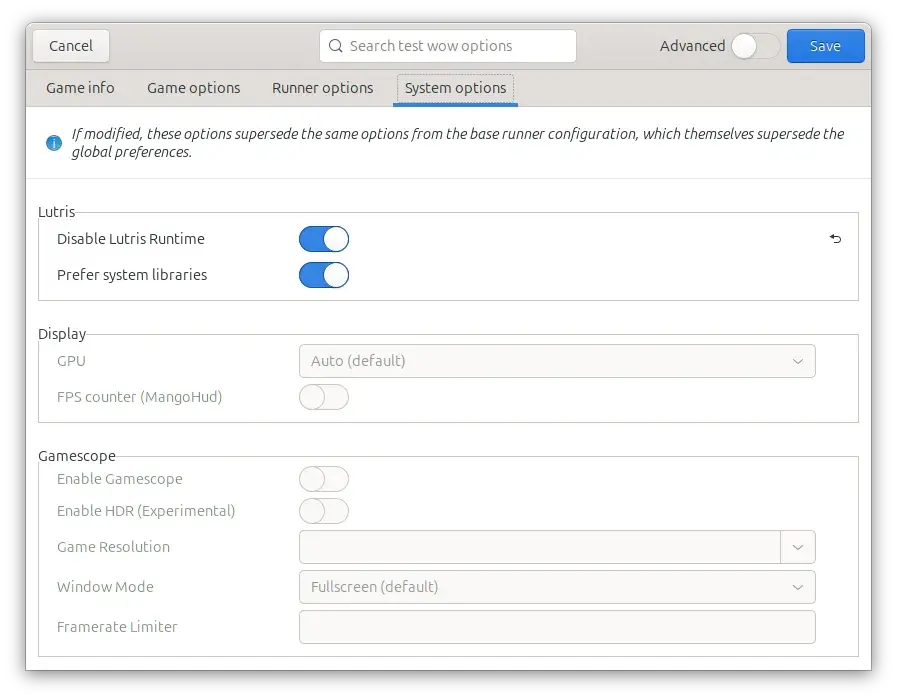Open Window Mode Fullscreen (default) dropdown

[557, 587]
